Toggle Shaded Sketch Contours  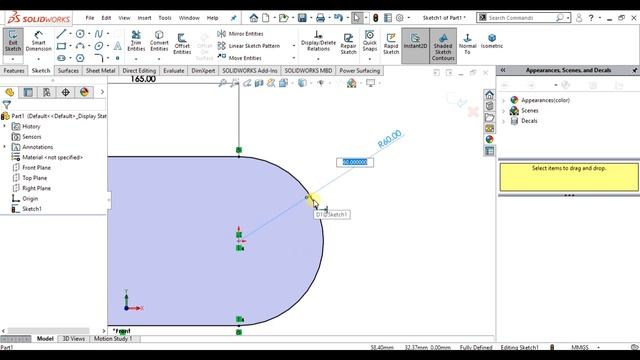point(443,46)
